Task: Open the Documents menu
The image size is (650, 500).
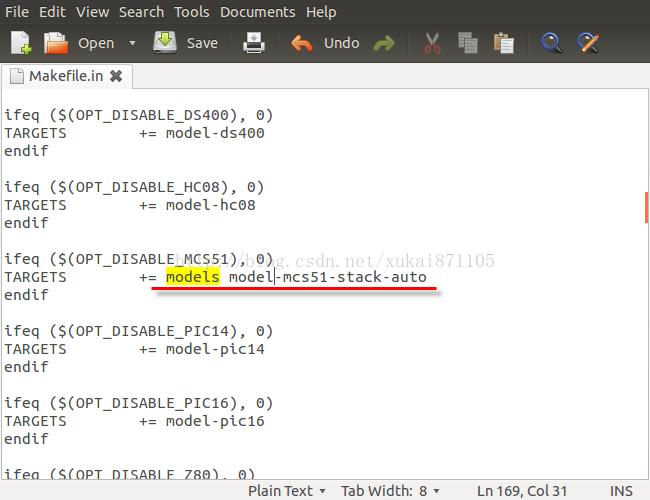Action: [257, 12]
